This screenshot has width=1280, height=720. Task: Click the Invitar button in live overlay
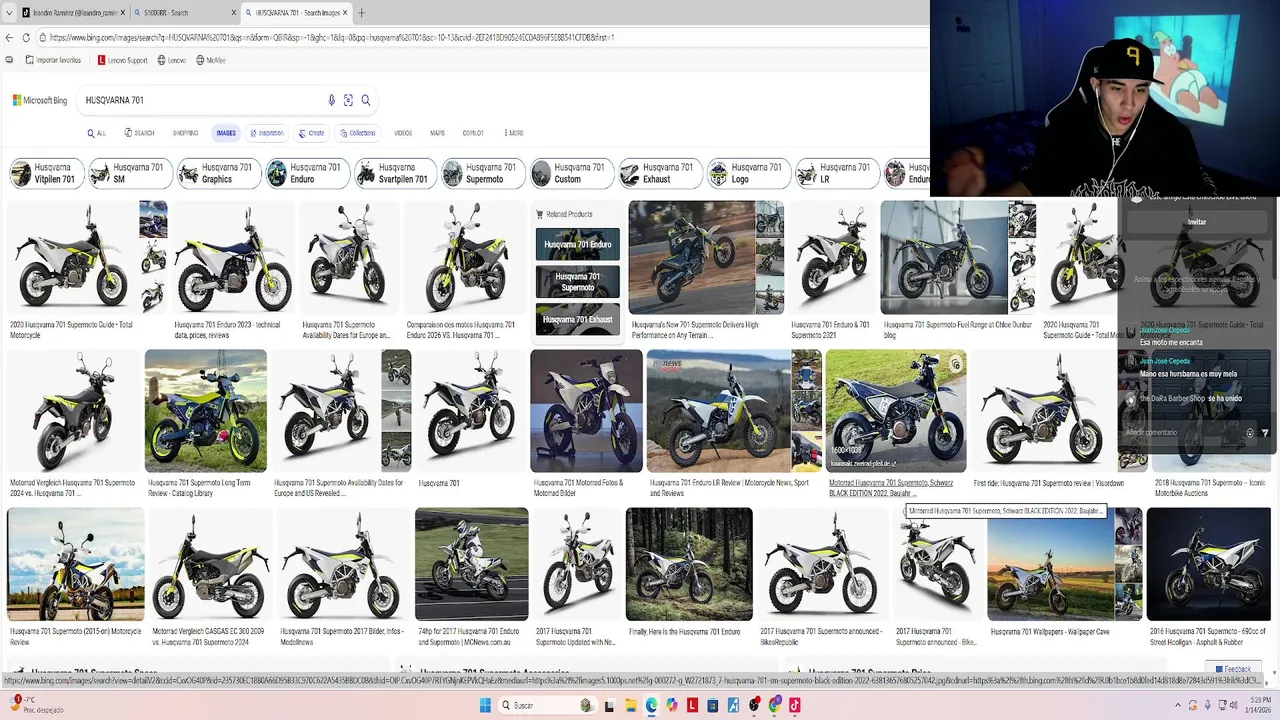[1196, 222]
